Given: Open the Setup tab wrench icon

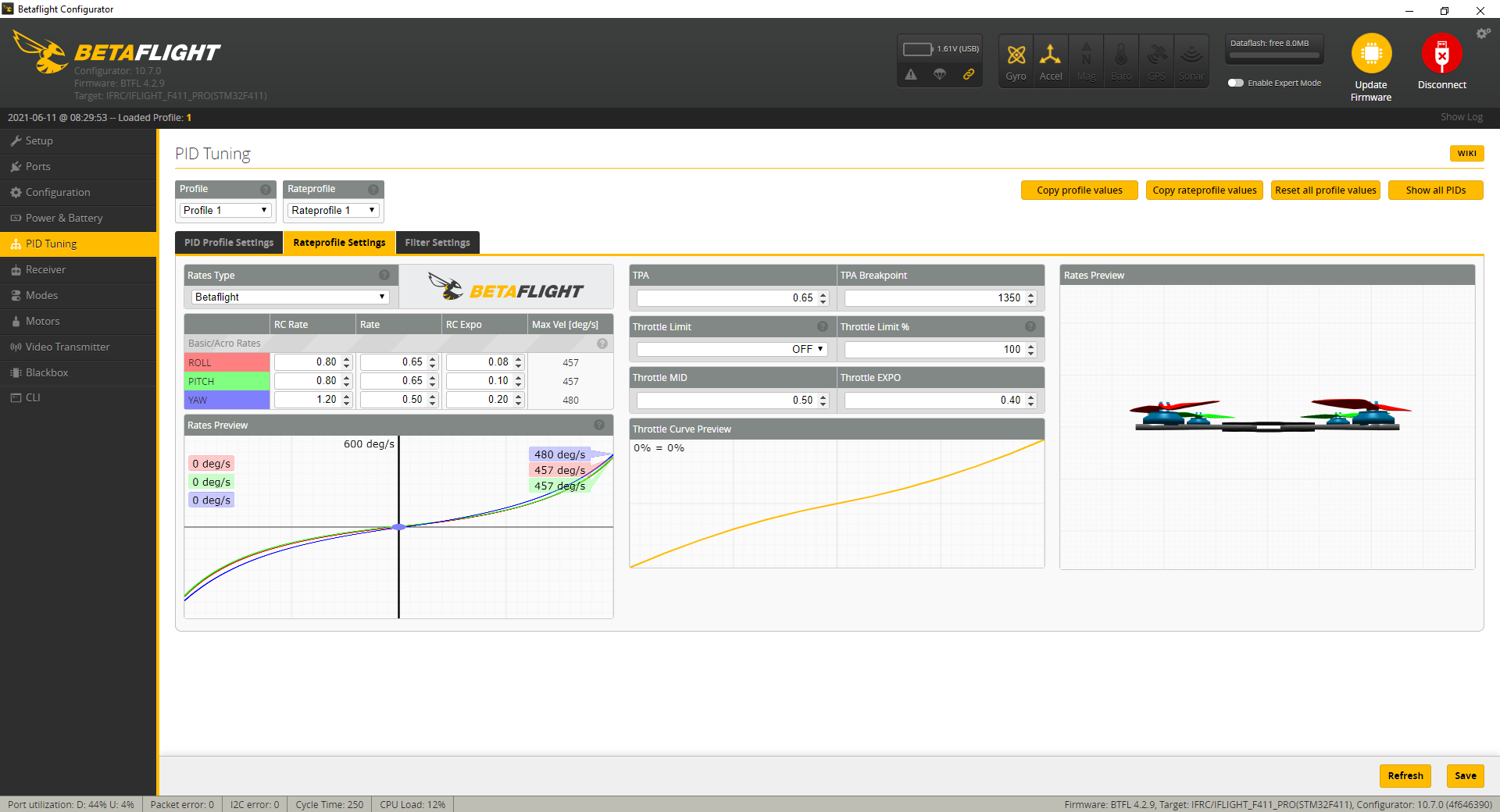Looking at the screenshot, I should click(x=16, y=141).
